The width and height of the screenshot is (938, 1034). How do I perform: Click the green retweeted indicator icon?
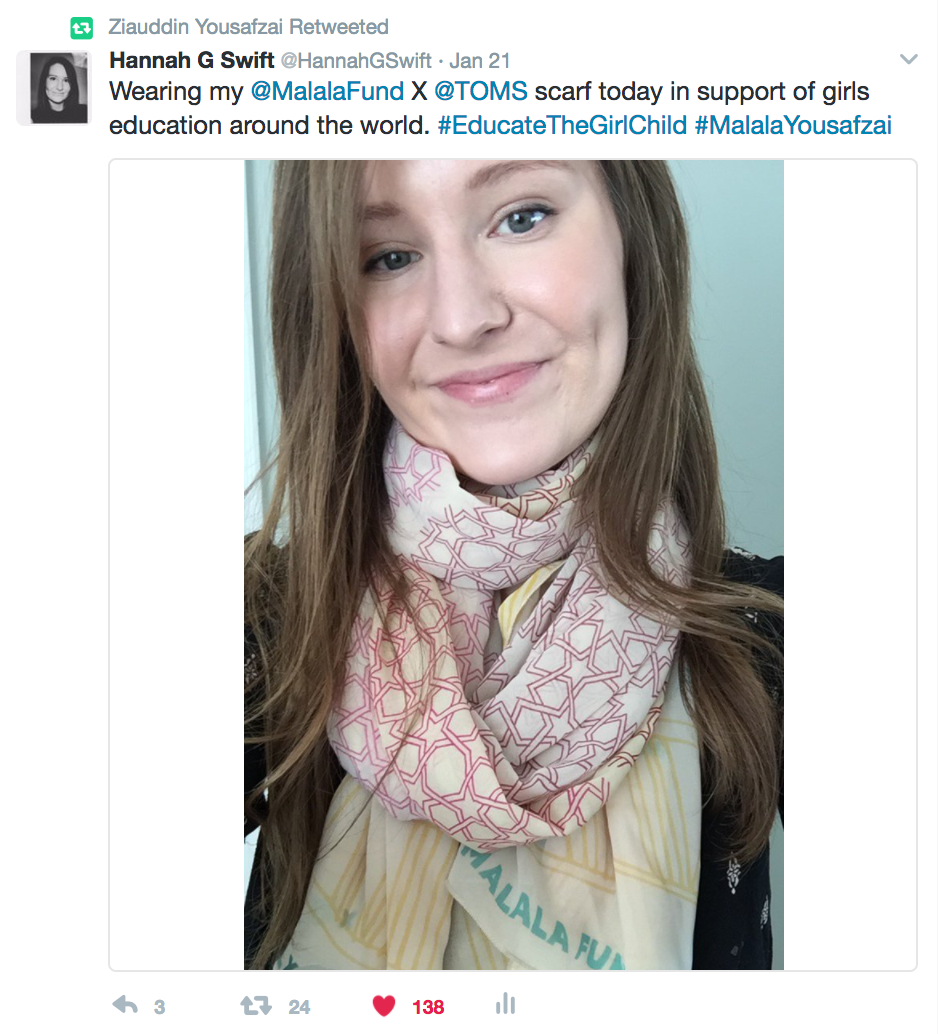[x=82, y=28]
